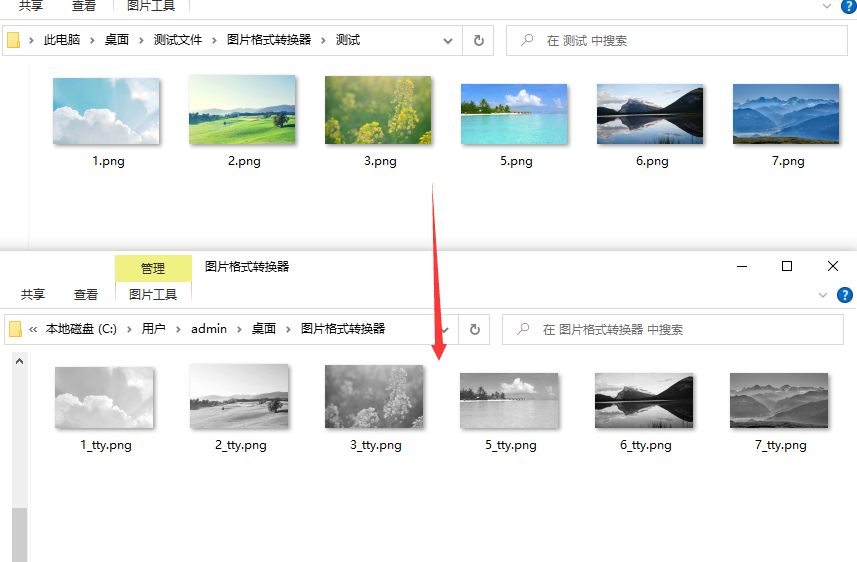Image resolution: width=857 pixels, height=562 pixels.
Task: Select the 6.png mountain lake thumbnail
Action: 650,114
